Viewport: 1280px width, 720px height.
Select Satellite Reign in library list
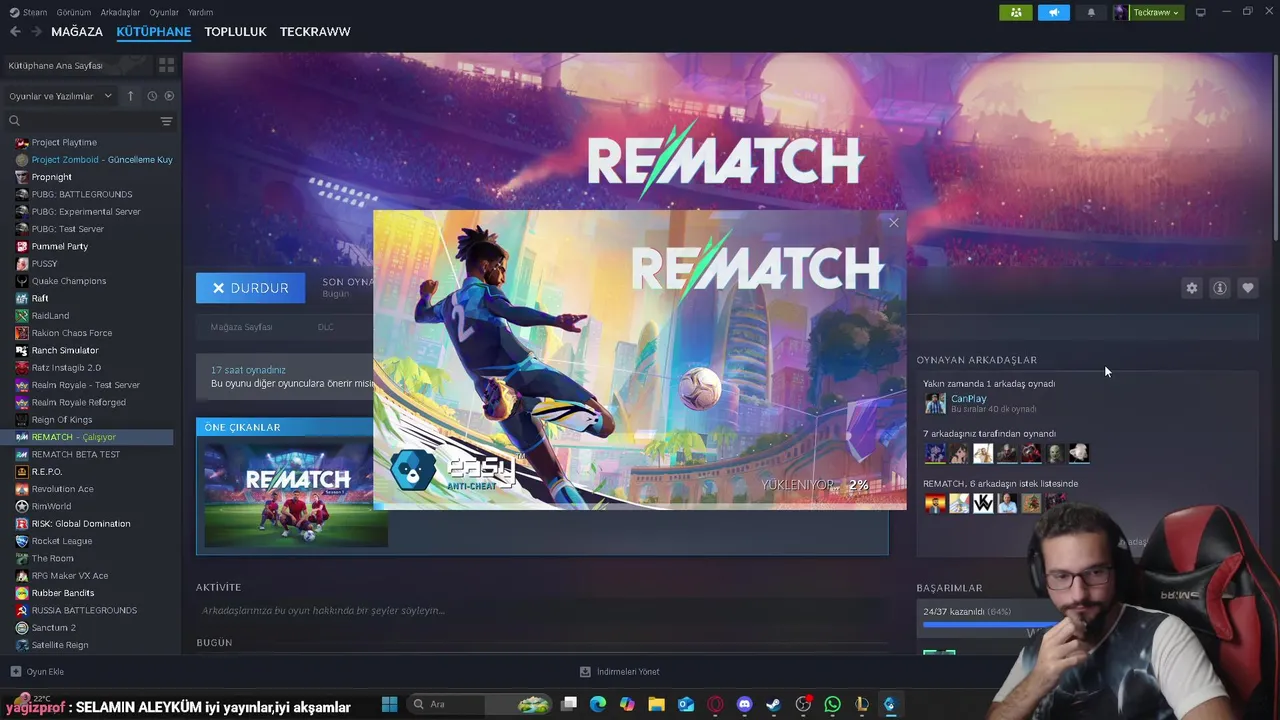tap(93, 645)
